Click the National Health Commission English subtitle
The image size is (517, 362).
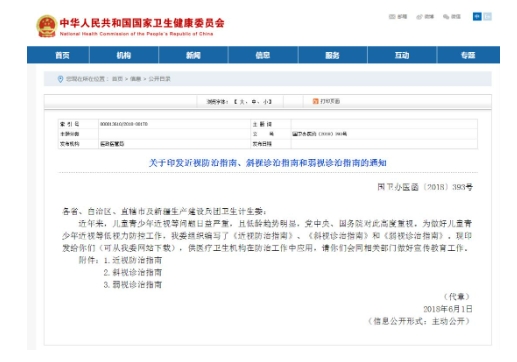[136, 34]
